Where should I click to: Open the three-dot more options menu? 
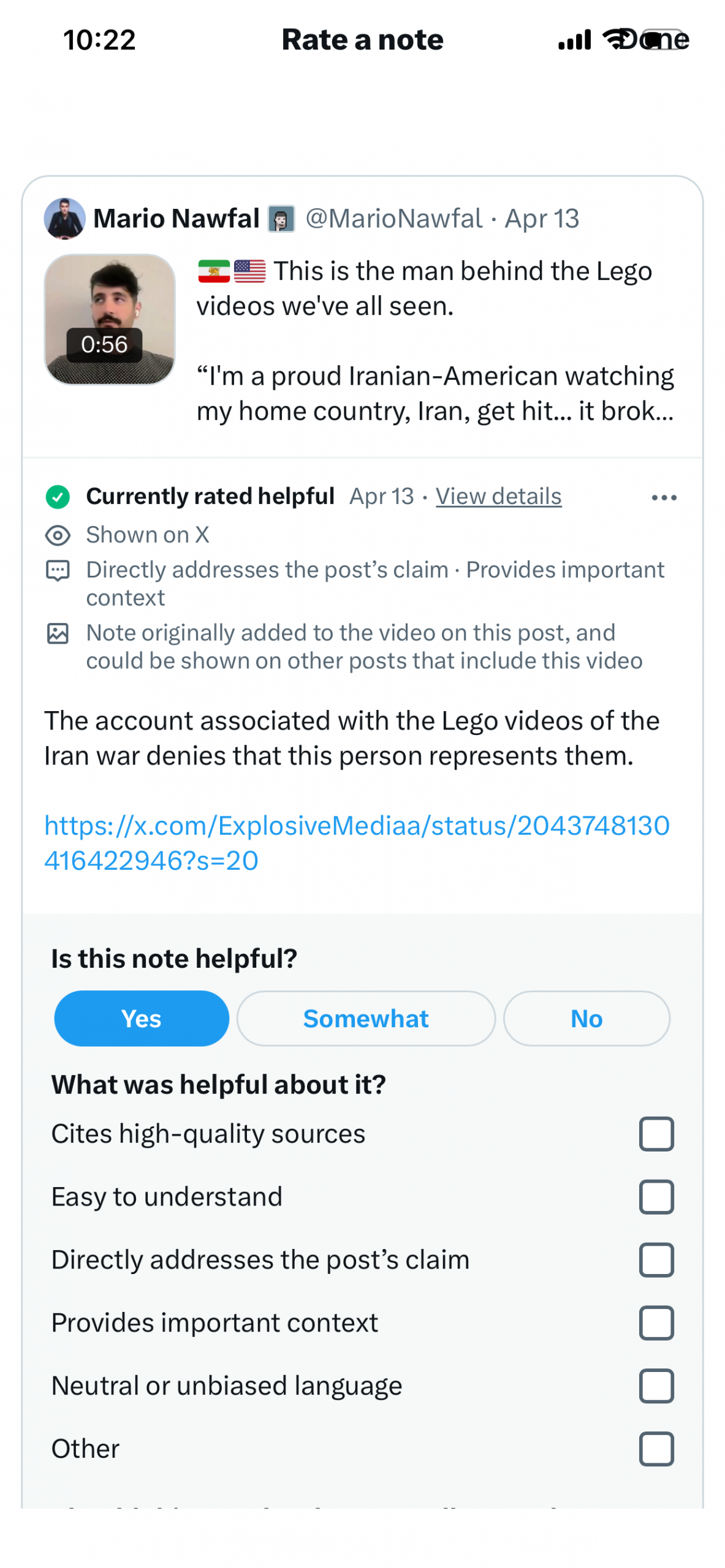click(663, 497)
